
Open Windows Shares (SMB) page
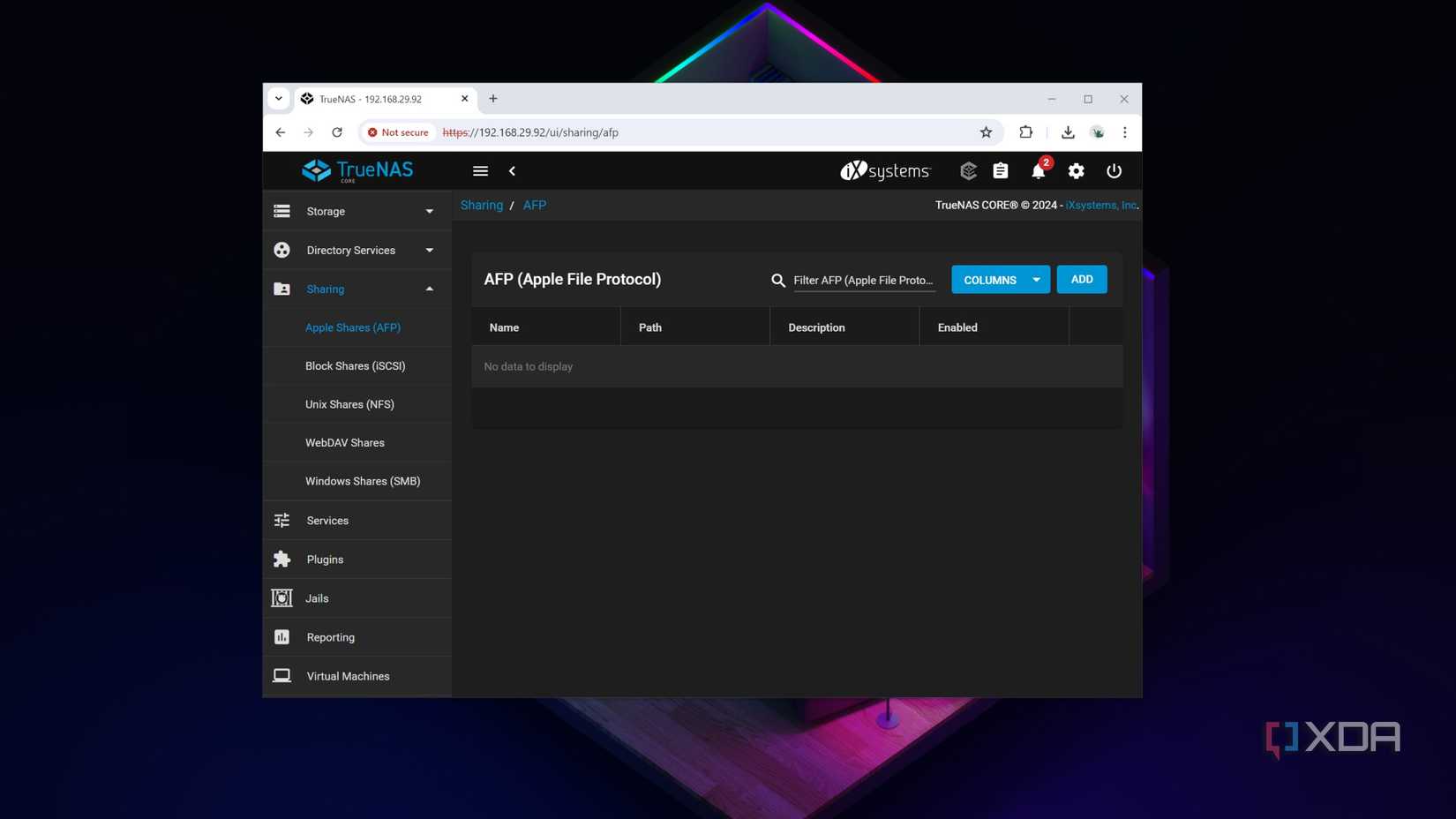pos(362,481)
